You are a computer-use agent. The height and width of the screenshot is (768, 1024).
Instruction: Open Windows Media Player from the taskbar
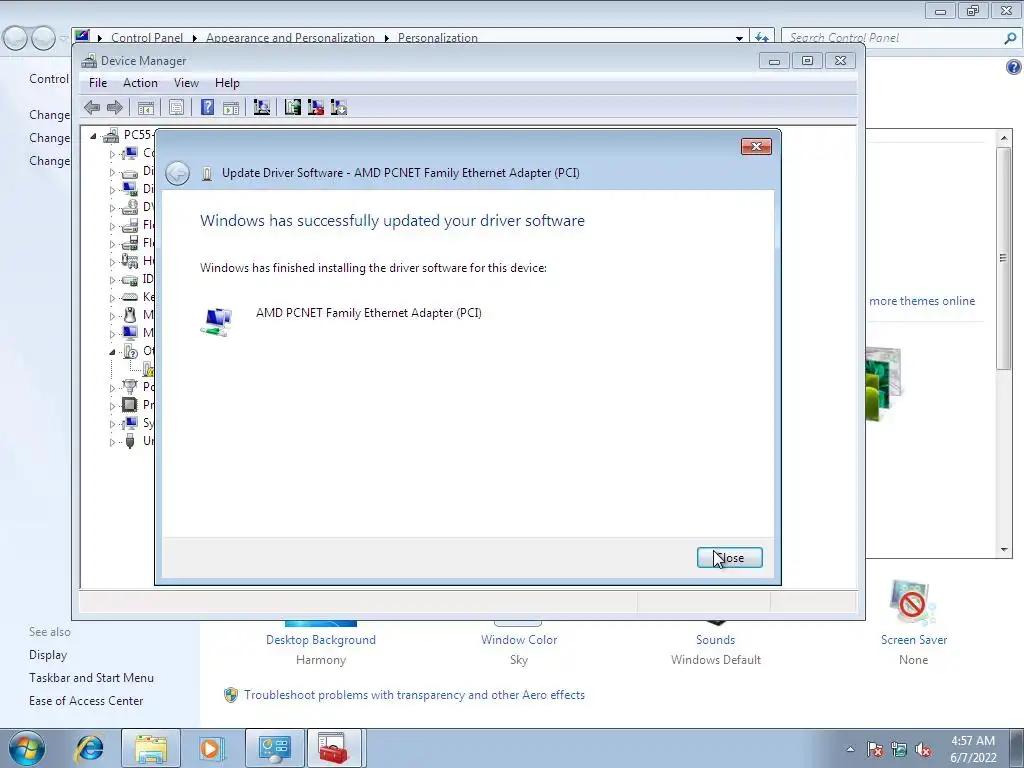[x=211, y=748]
